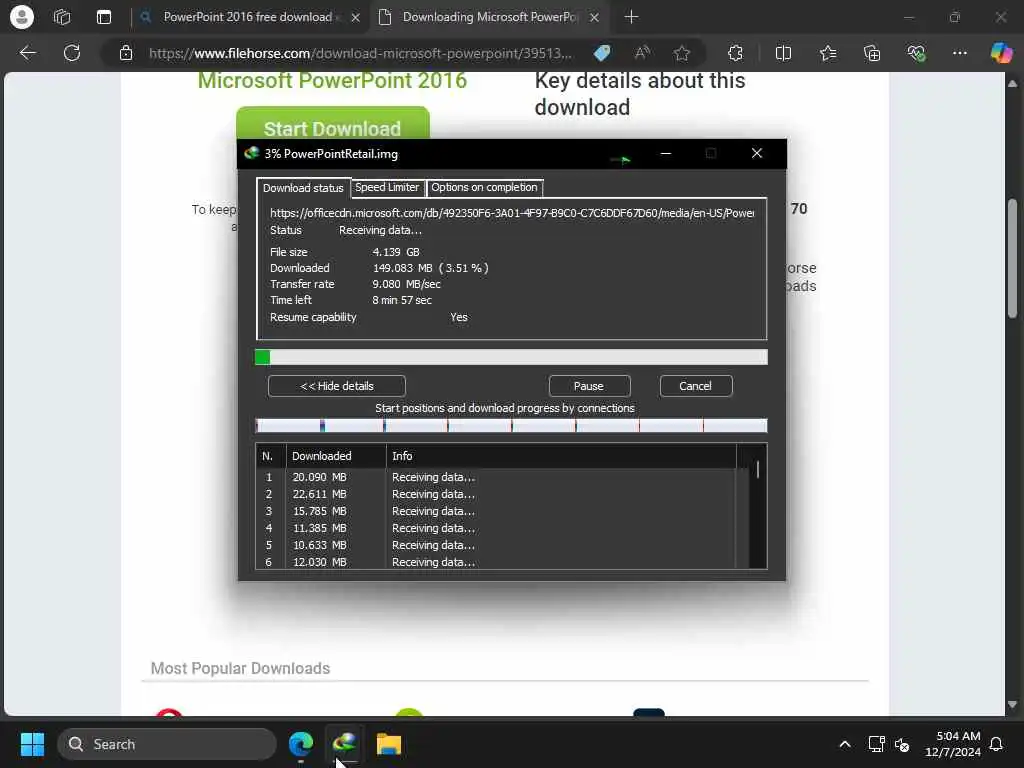Minimize the IDM download dialog
Image resolution: width=1024 pixels, height=768 pixels.
click(x=665, y=153)
